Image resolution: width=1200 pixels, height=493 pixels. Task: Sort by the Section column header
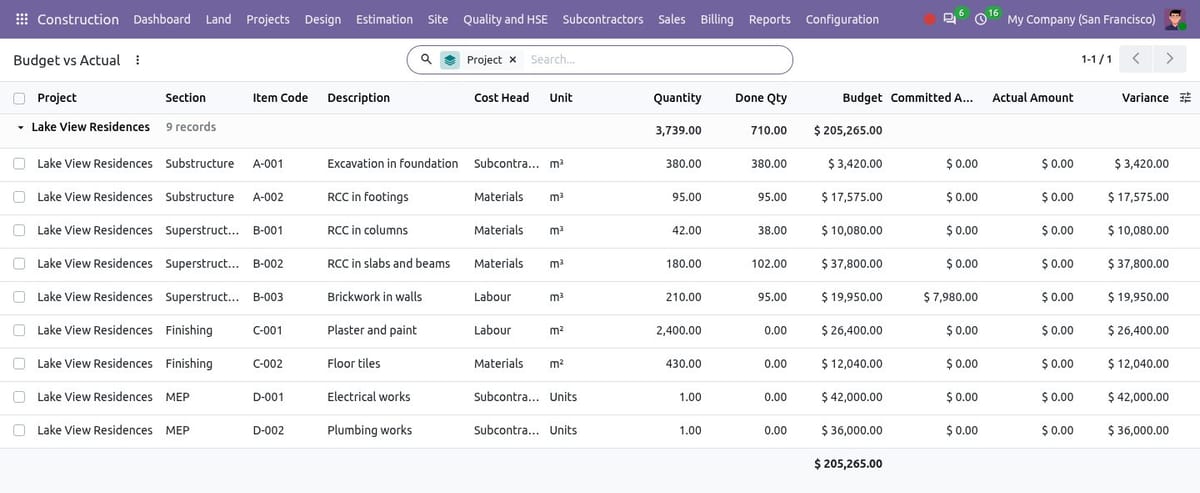click(x=186, y=98)
